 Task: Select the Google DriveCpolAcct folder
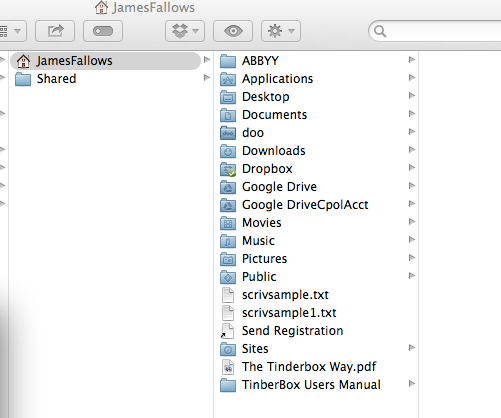pos(315,205)
